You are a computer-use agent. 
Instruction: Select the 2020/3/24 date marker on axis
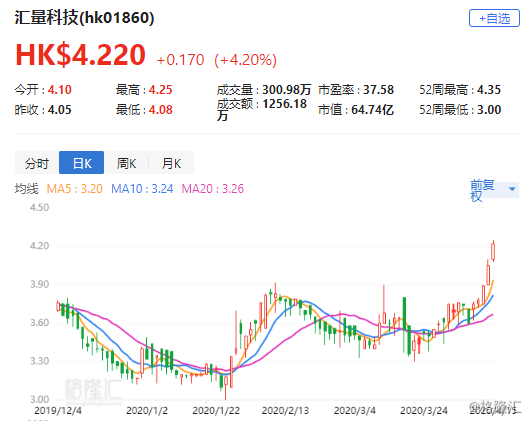[x=424, y=411]
